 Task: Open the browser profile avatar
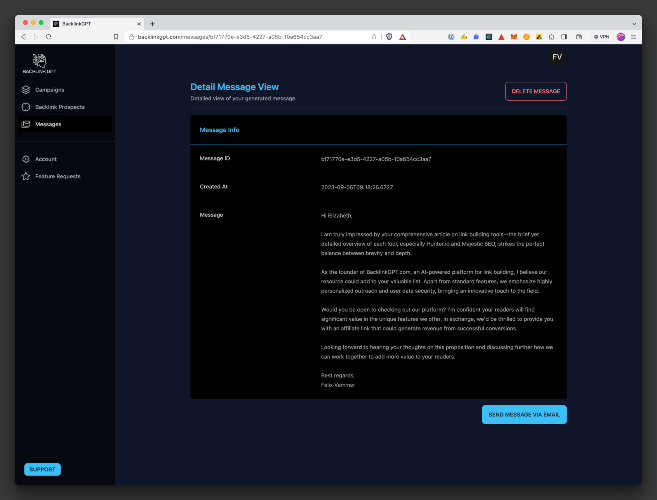(x=621, y=37)
